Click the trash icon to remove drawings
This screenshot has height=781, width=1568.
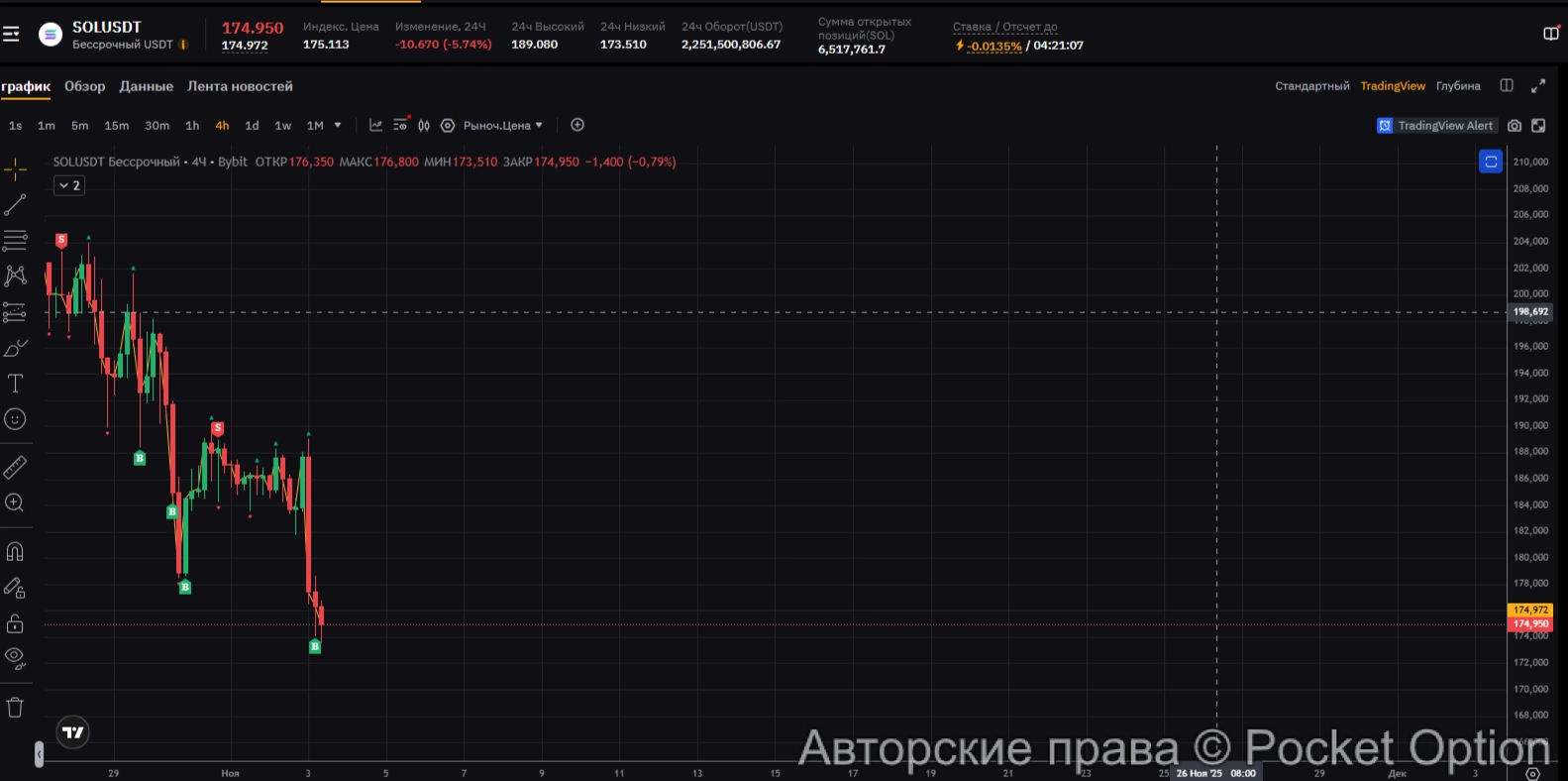click(x=15, y=707)
